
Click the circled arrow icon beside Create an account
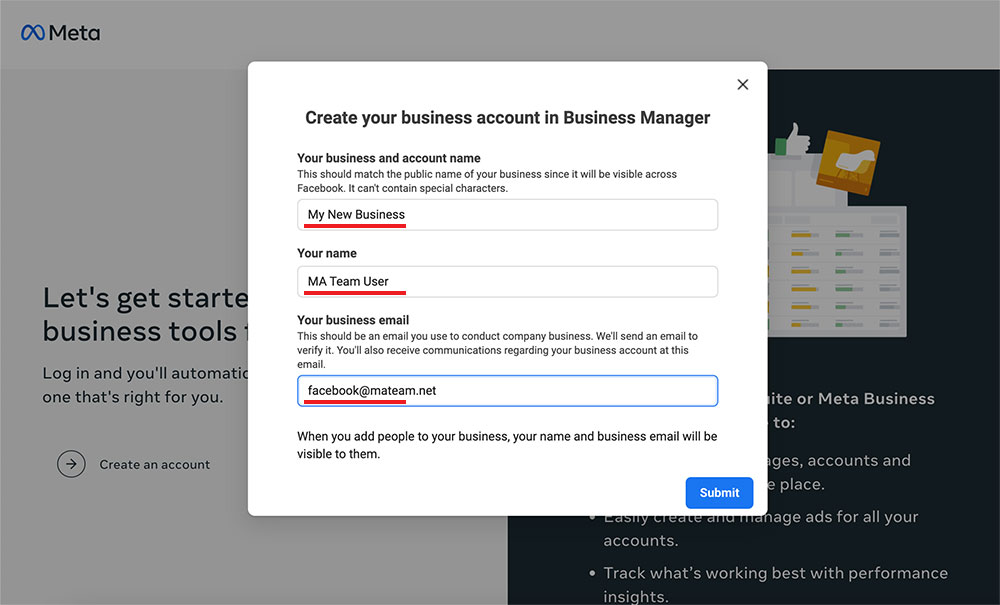(71, 464)
